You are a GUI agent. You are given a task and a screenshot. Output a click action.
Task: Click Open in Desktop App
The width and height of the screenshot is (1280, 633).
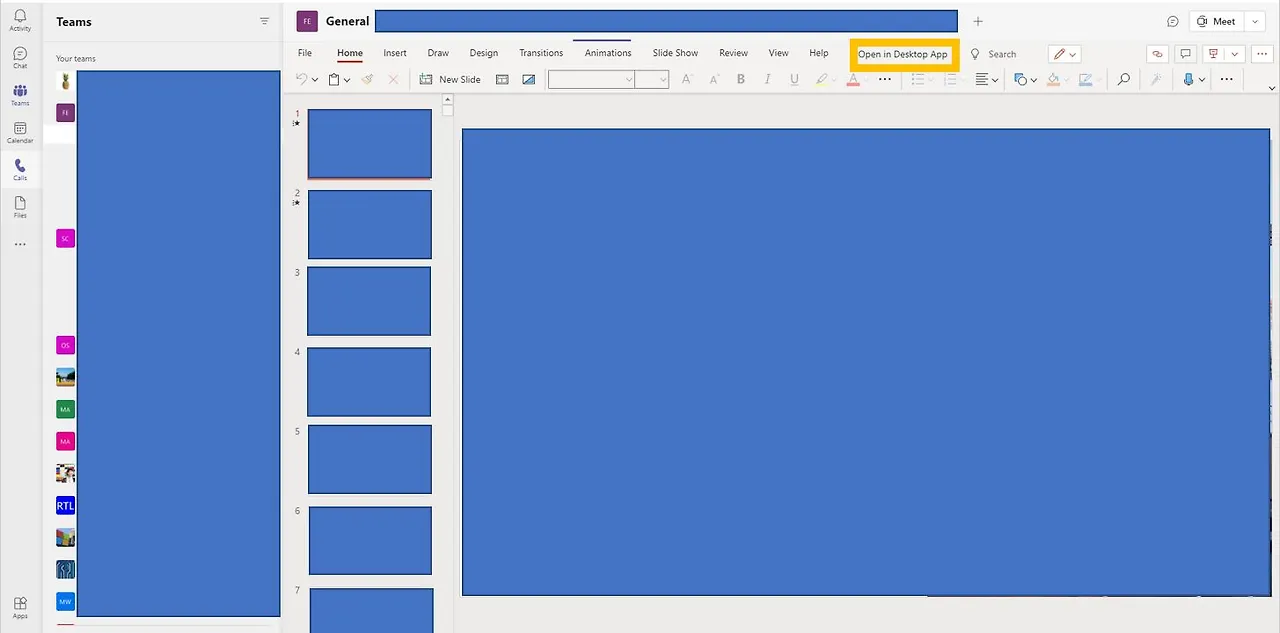903,54
